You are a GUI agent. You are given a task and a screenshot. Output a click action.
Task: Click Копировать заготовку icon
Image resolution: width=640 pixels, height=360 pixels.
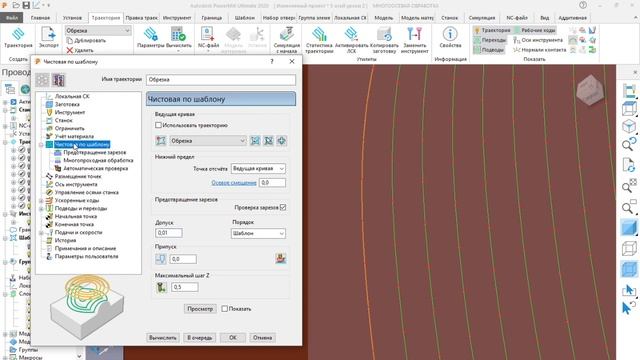(x=384, y=35)
